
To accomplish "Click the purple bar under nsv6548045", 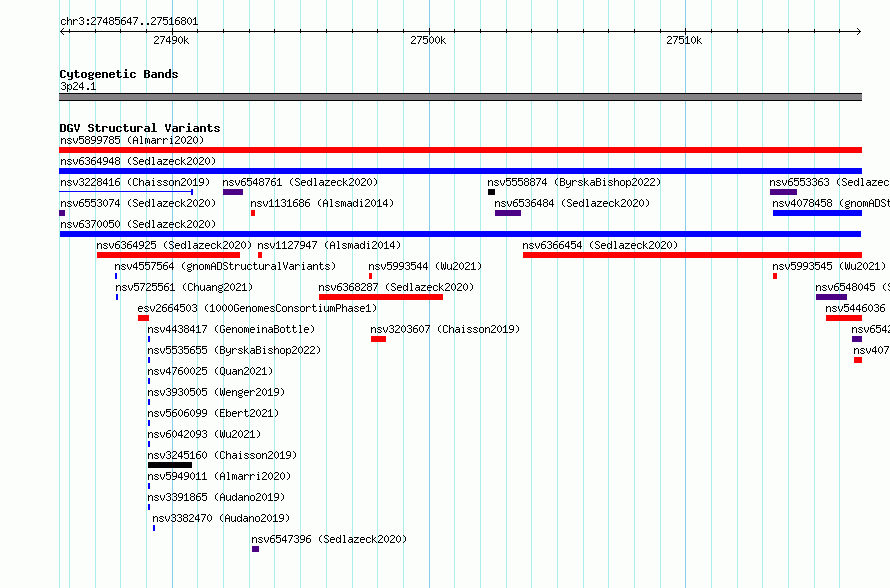I will pos(832,297).
